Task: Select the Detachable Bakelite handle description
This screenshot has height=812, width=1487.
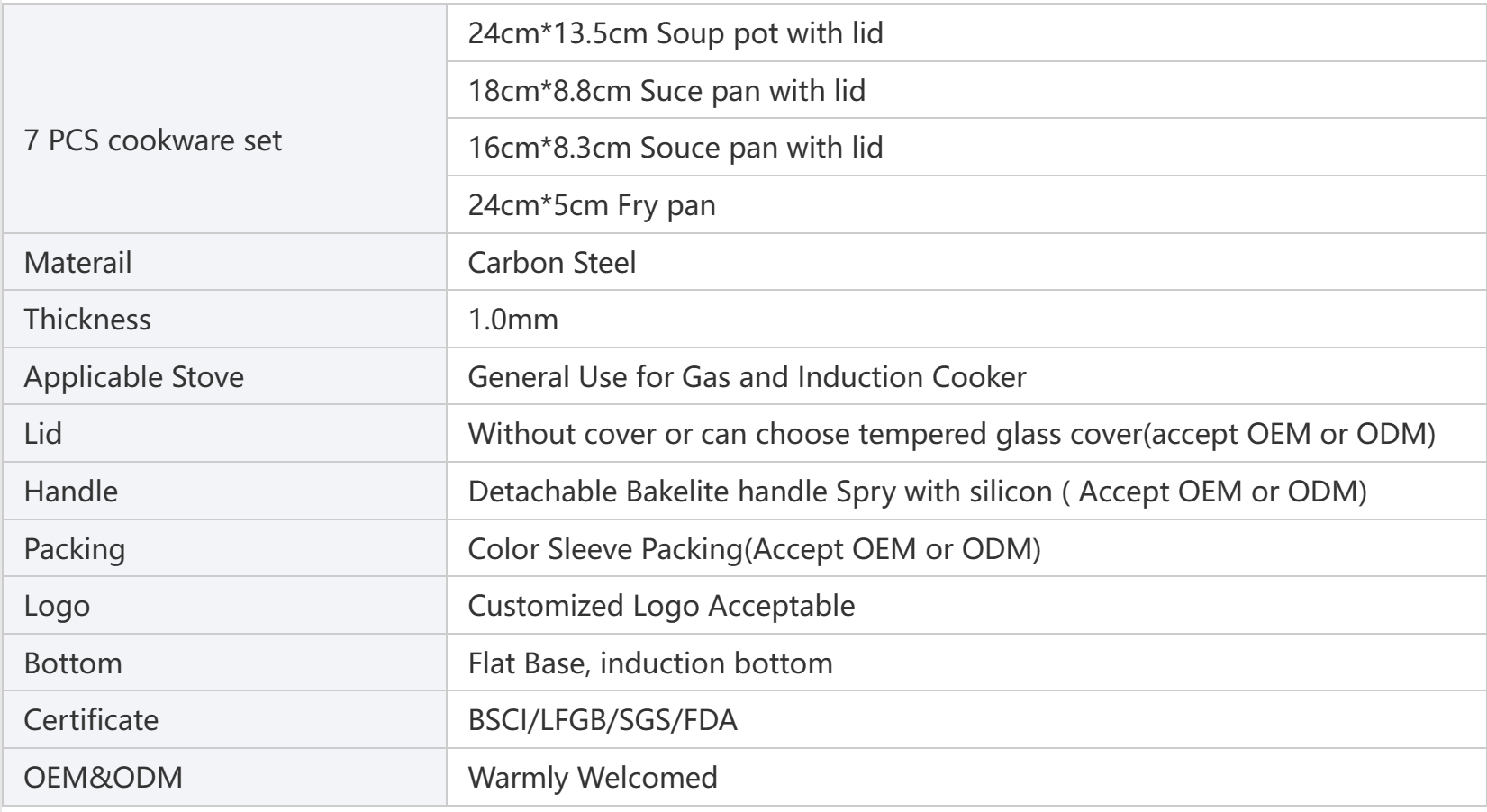Action: click(918, 491)
